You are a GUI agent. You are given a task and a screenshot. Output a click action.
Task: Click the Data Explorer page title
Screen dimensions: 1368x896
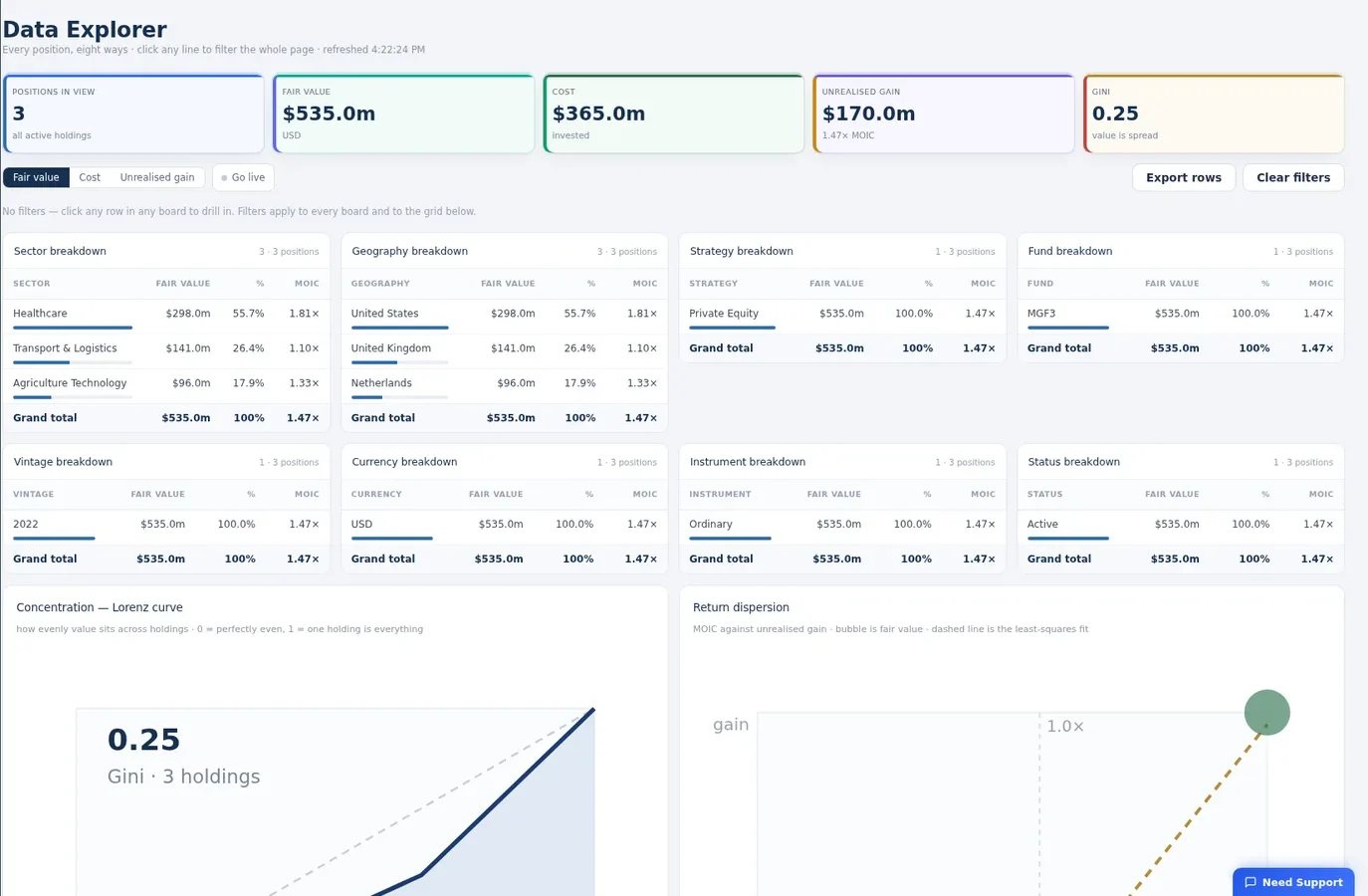point(85,30)
